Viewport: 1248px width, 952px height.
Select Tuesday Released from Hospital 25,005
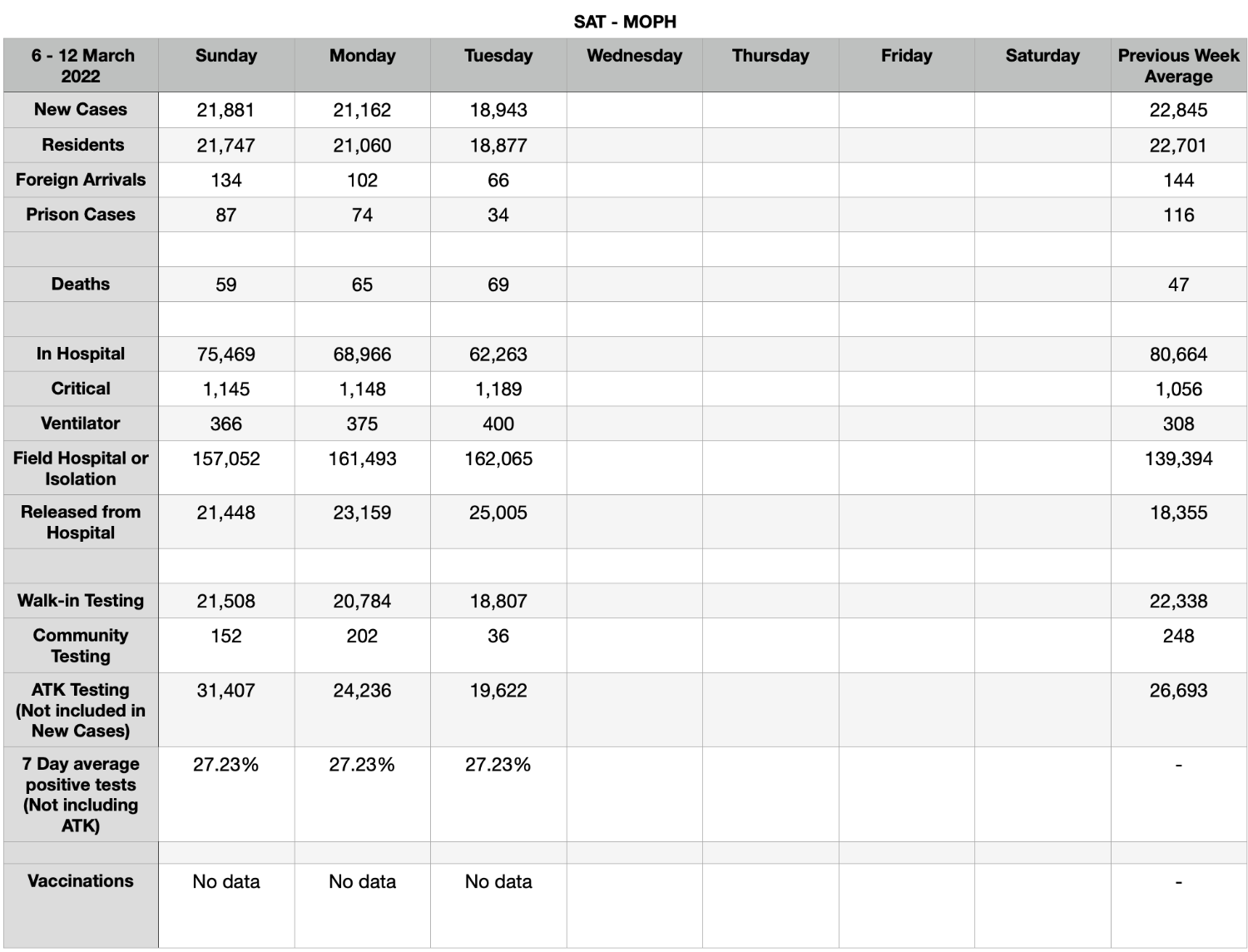pos(498,522)
